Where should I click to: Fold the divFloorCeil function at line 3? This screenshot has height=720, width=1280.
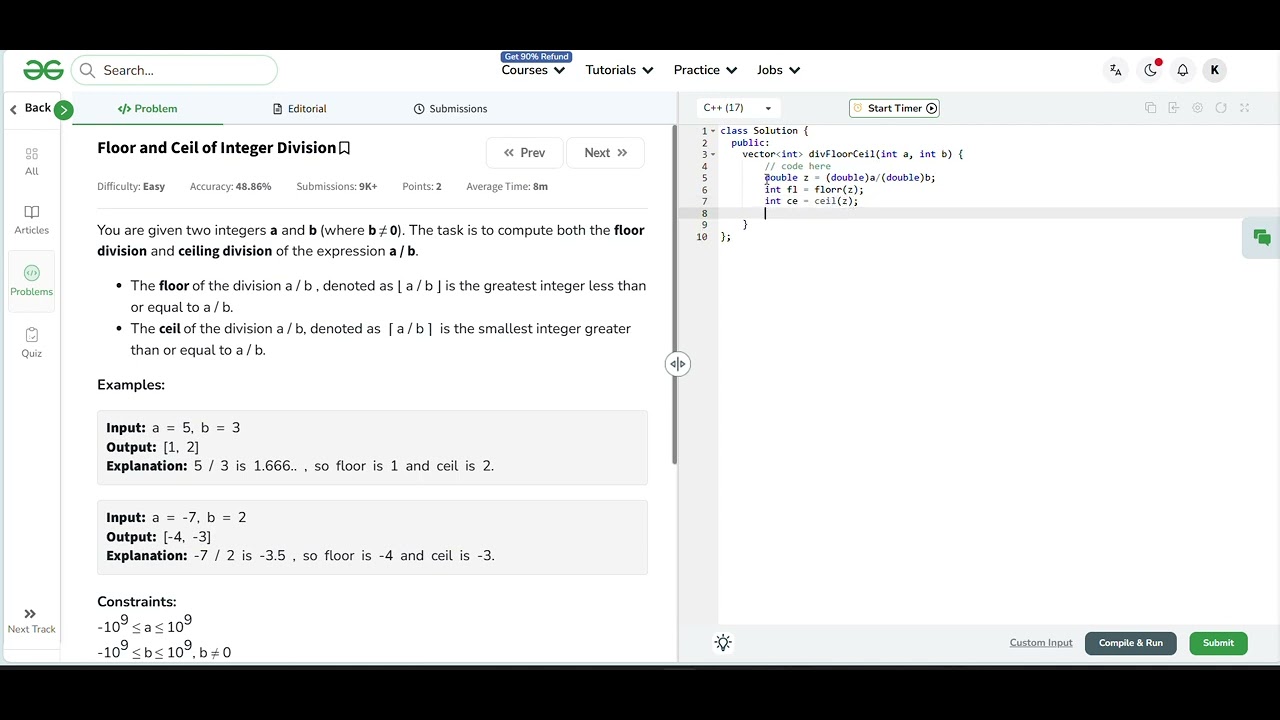tap(713, 155)
